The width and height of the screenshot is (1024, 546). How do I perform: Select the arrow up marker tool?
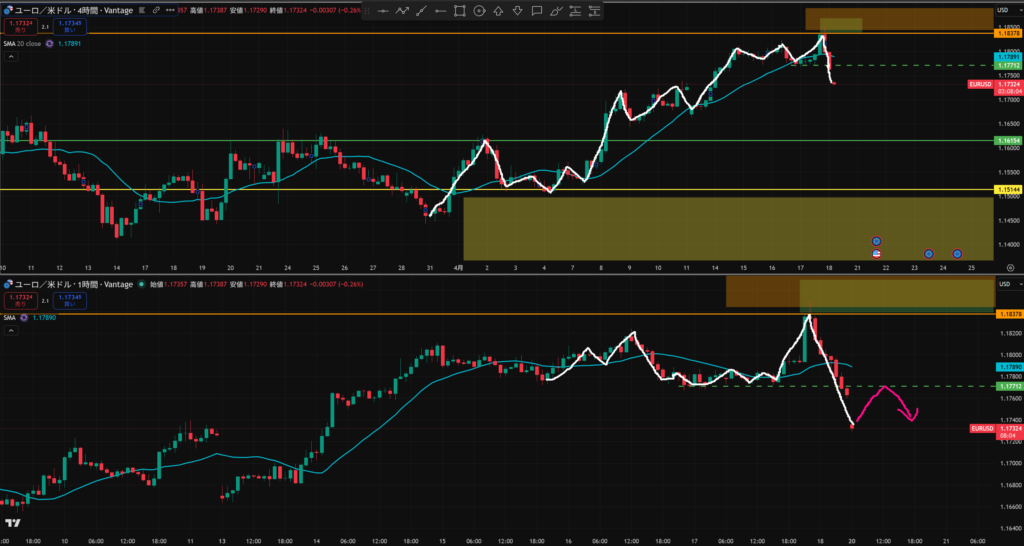[498, 11]
